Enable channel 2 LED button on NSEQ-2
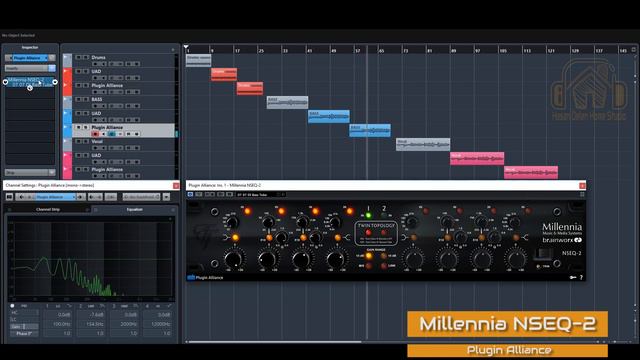Image resolution: width=640 pixels, height=360 pixels. [x=384, y=215]
